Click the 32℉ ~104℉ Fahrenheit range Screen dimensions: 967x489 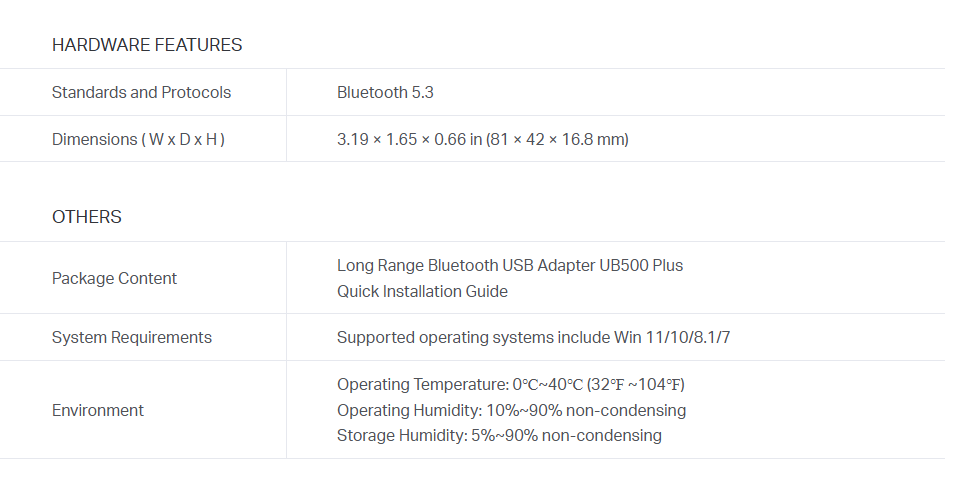pos(635,384)
